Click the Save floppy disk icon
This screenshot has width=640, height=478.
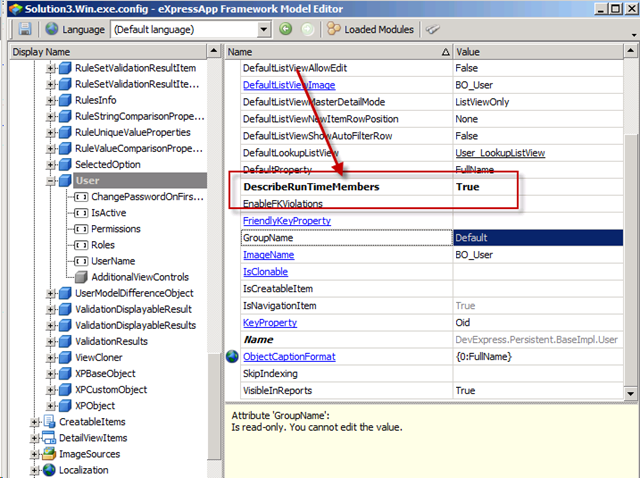24,29
